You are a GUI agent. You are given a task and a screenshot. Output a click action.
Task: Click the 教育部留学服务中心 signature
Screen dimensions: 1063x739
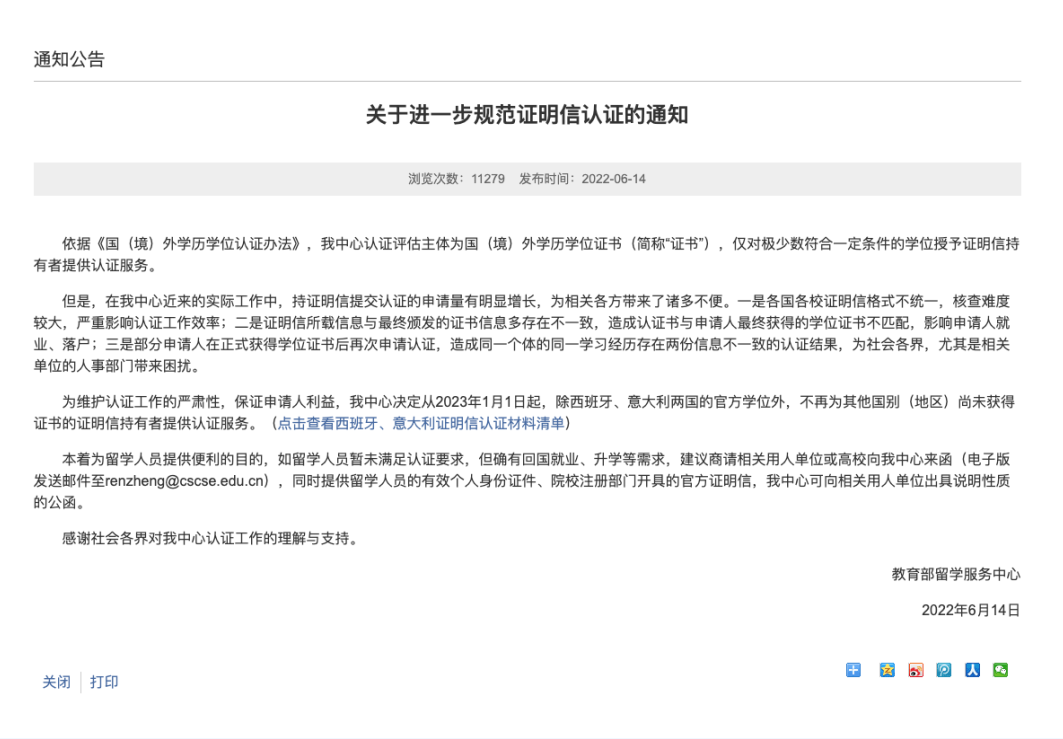(956, 574)
